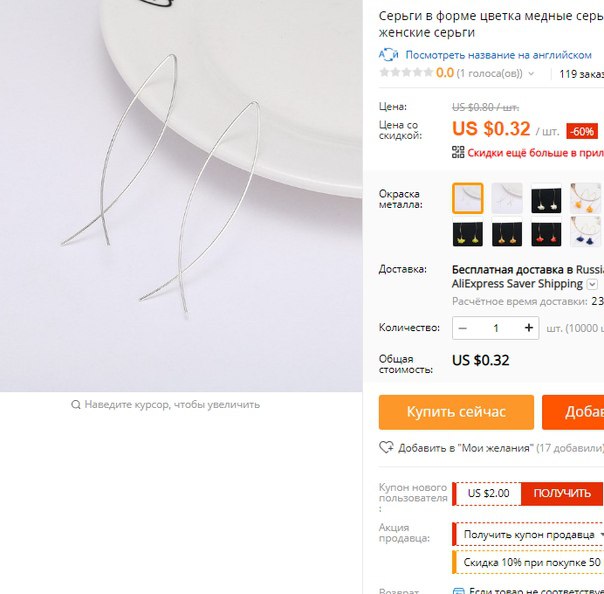
Task: Click ПОЛУЧИТЬ to claim the US $2.00 coupon
Action: [x=562, y=493]
